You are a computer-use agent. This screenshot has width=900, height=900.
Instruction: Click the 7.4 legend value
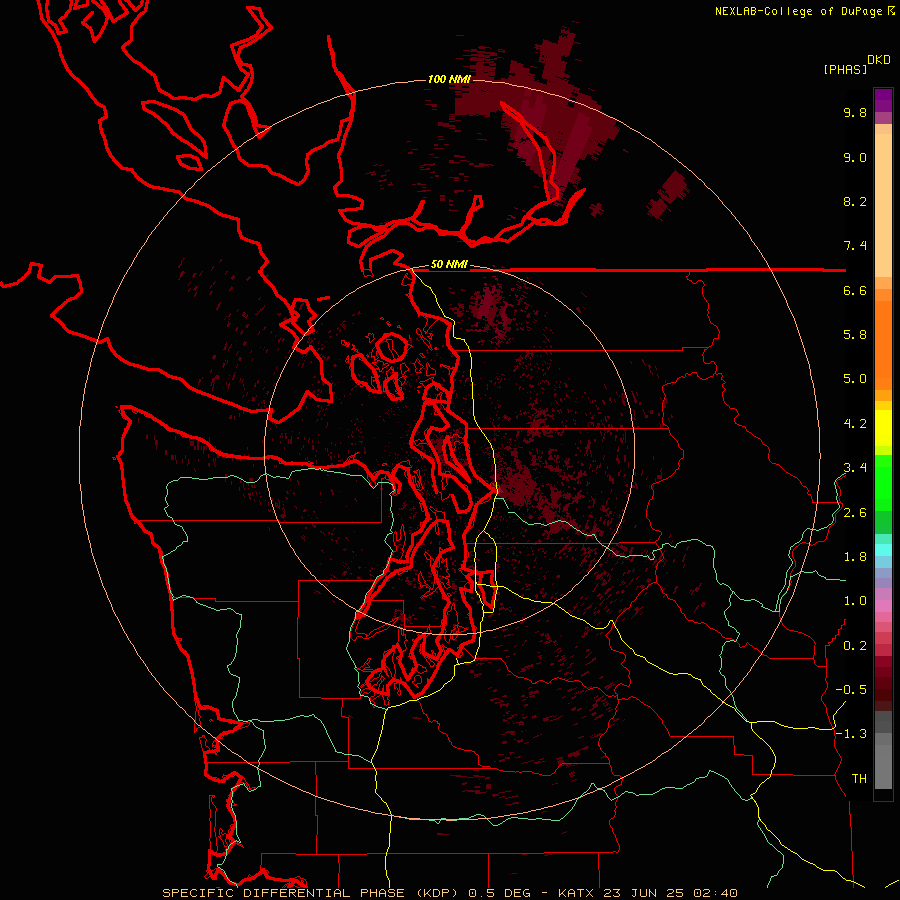[855, 246]
